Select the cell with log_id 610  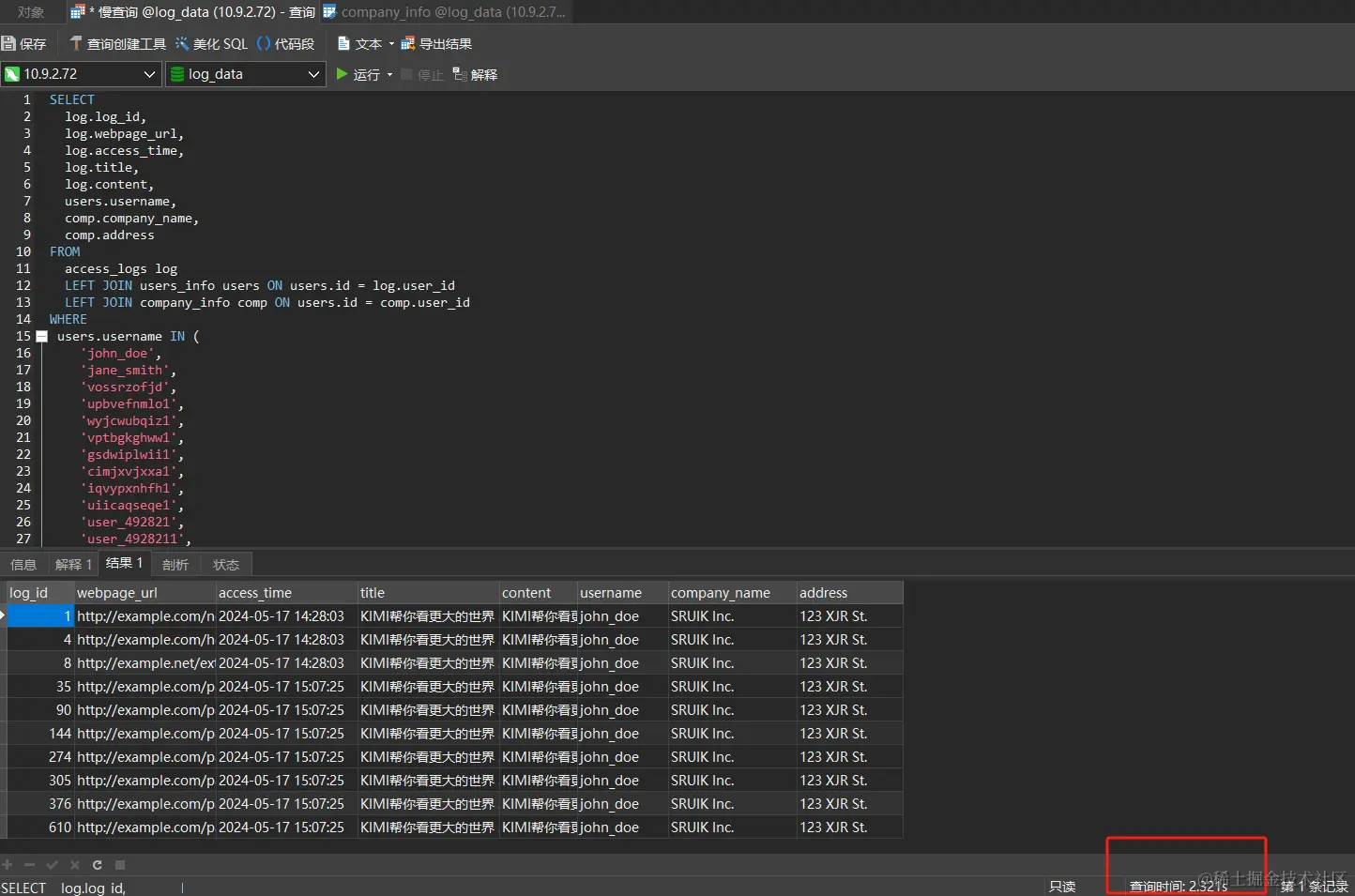coord(40,828)
